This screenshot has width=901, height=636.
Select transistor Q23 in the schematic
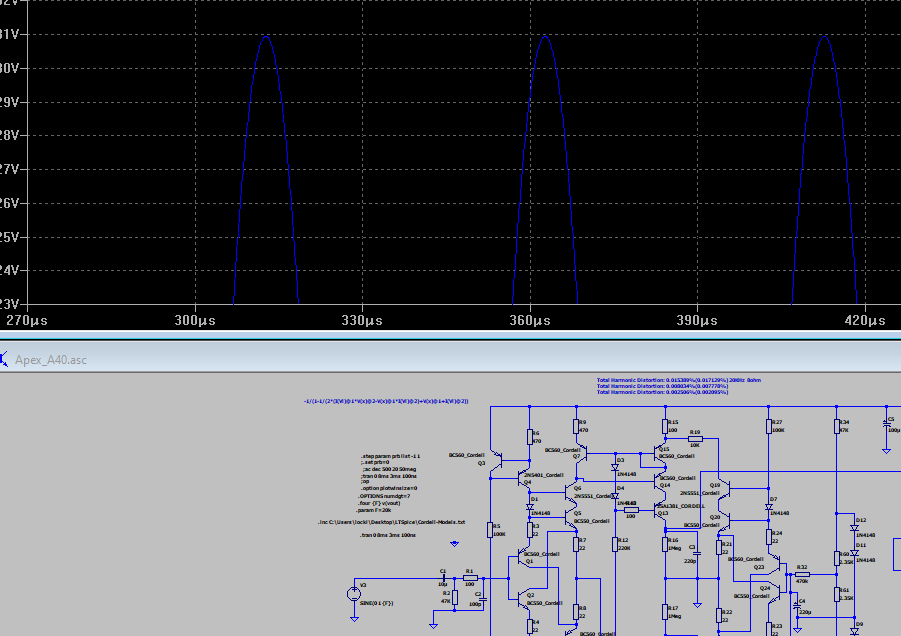775,563
